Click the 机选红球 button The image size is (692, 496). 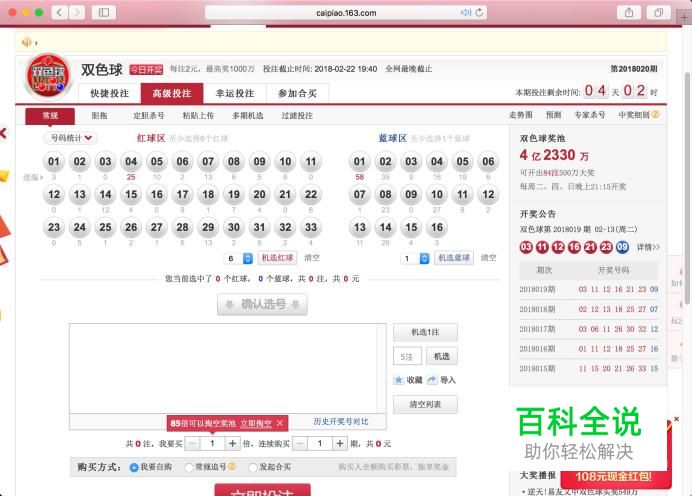coord(277,258)
